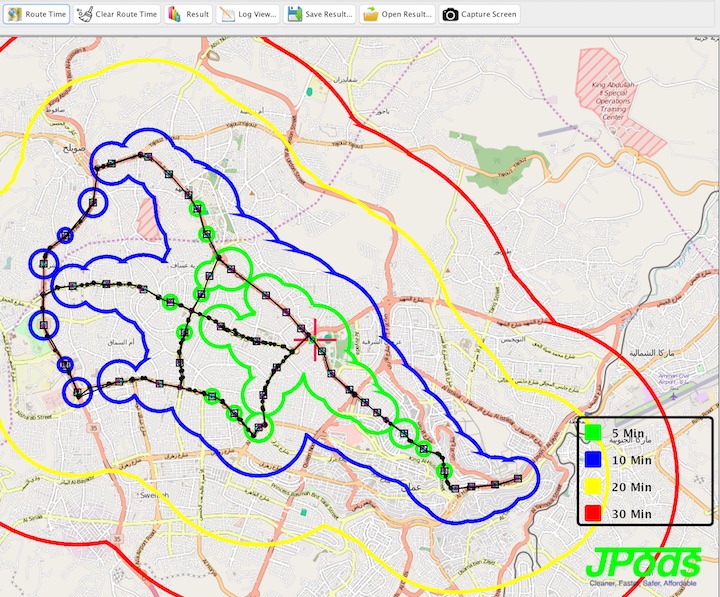Pick the yellow 20 Min legend swatch
Image resolution: width=720 pixels, height=597 pixels.
tap(593, 487)
